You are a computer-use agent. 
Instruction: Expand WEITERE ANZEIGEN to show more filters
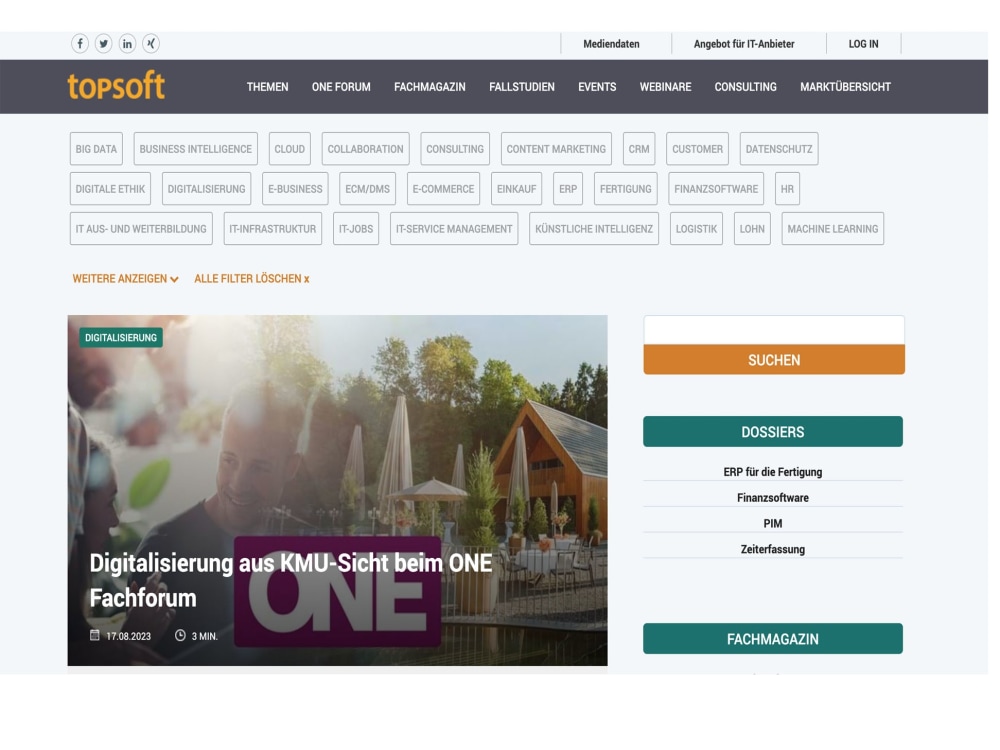[126, 279]
